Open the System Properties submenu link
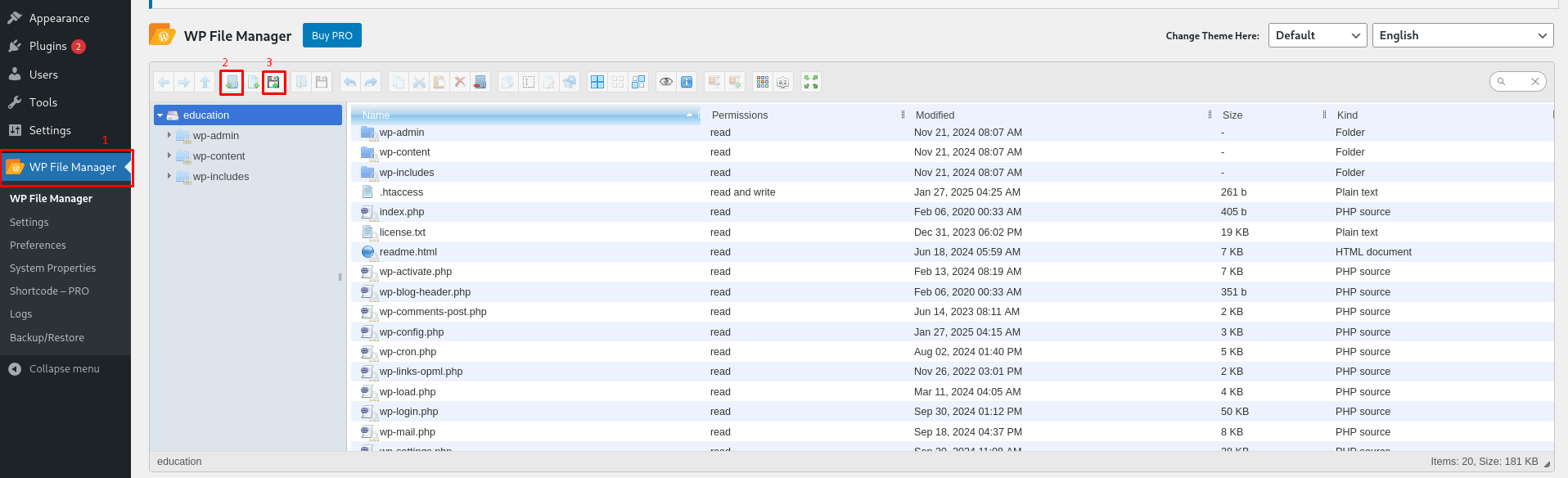 [52, 268]
